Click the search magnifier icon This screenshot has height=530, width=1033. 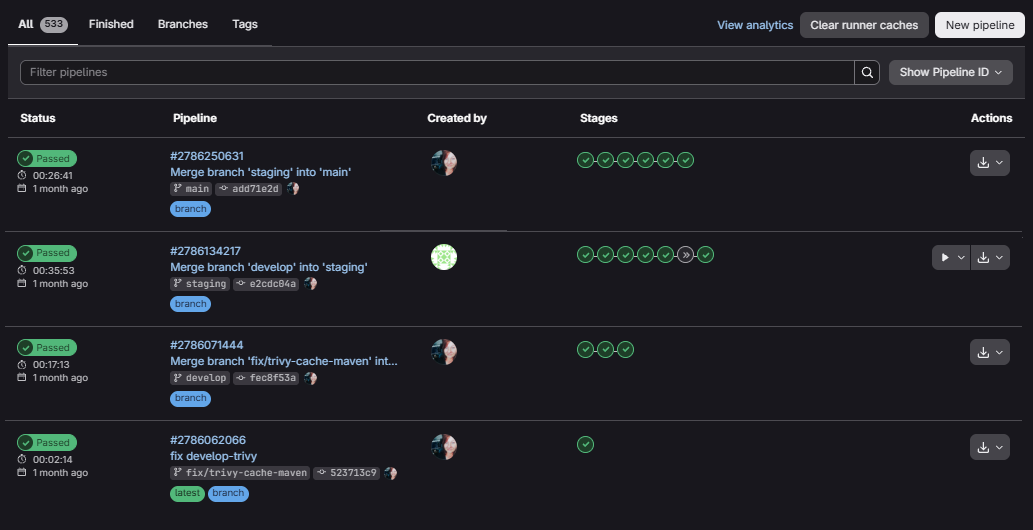tap(867, 73)
